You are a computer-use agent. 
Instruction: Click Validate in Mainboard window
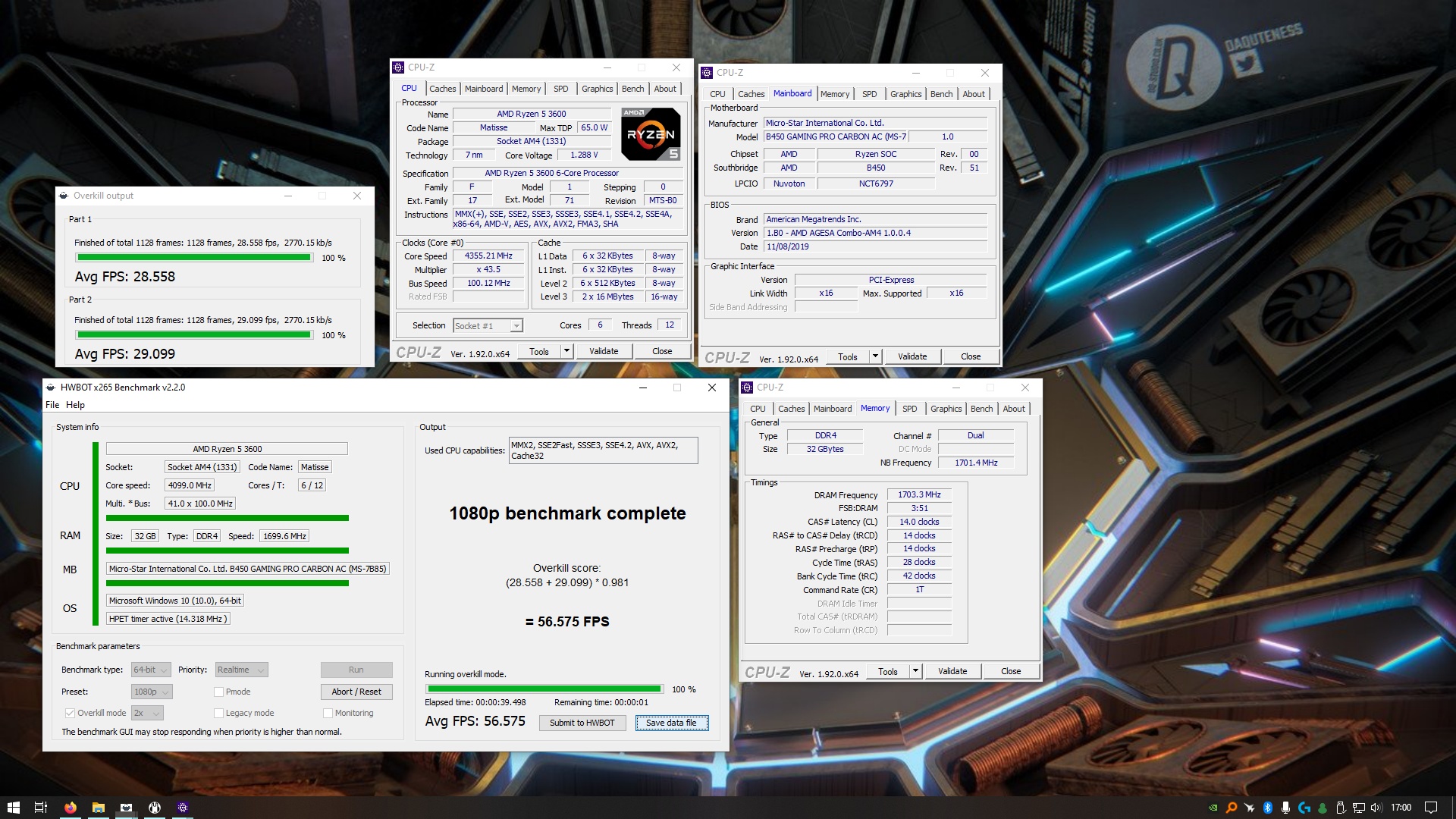[x=912, y=356]
